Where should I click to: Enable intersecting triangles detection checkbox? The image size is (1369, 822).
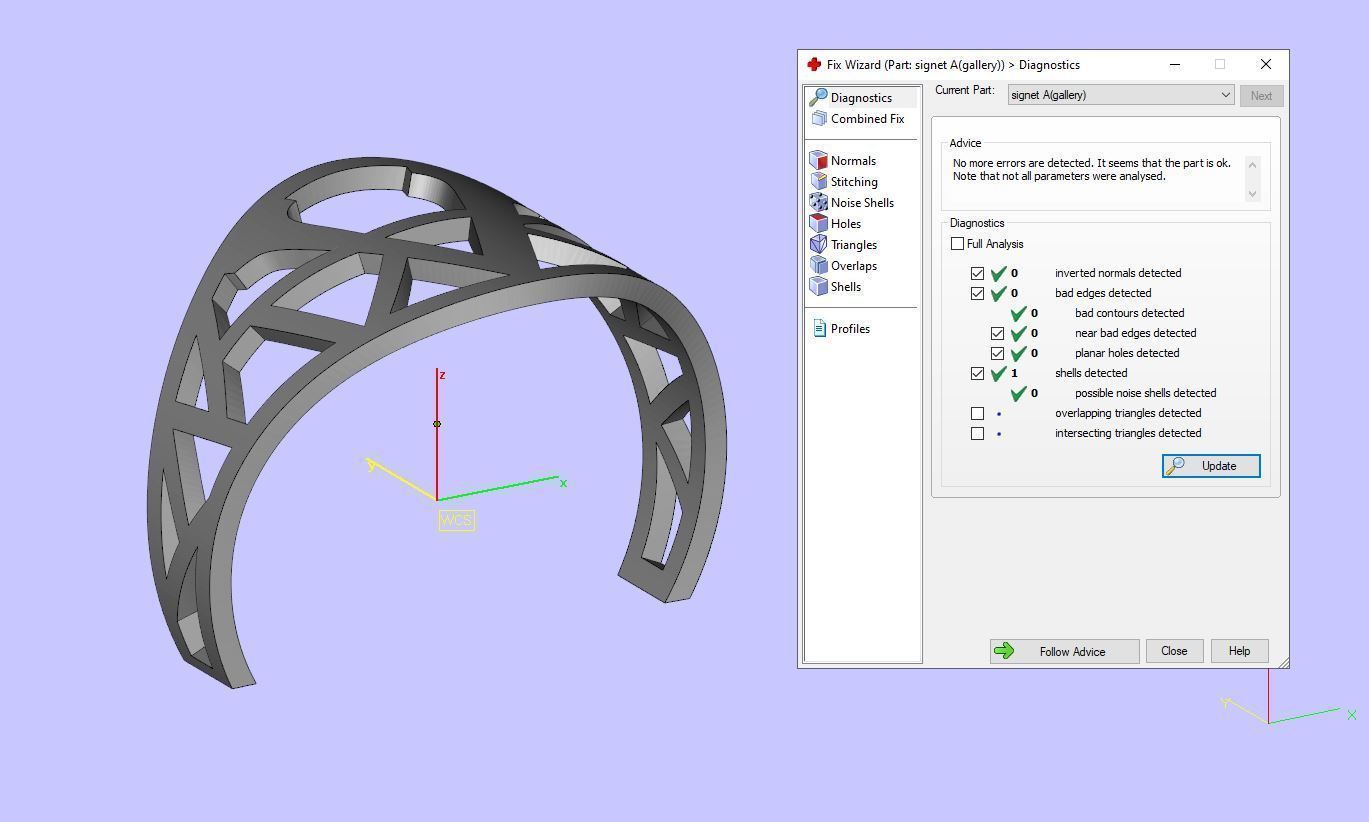click(x=977, y=433)
